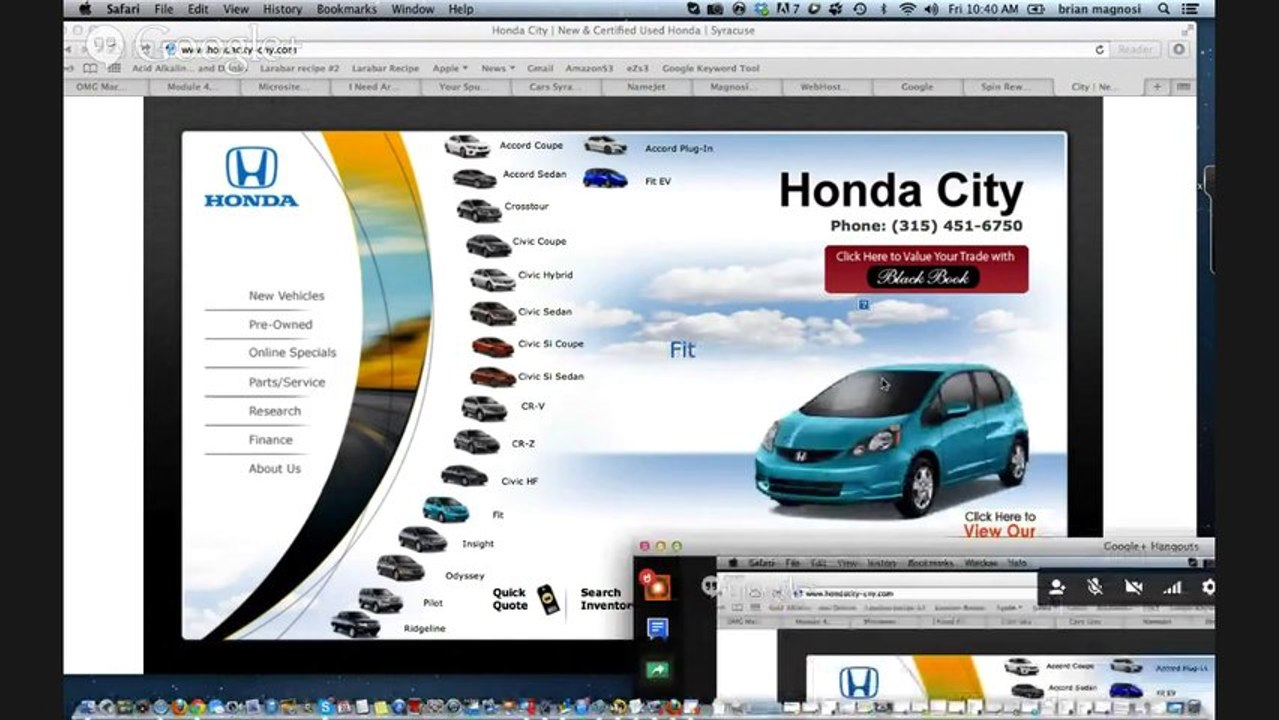Screen dimensions: 1279x720
Task: Click the Quick Quote price tag icon
Action: click(548, 599)
